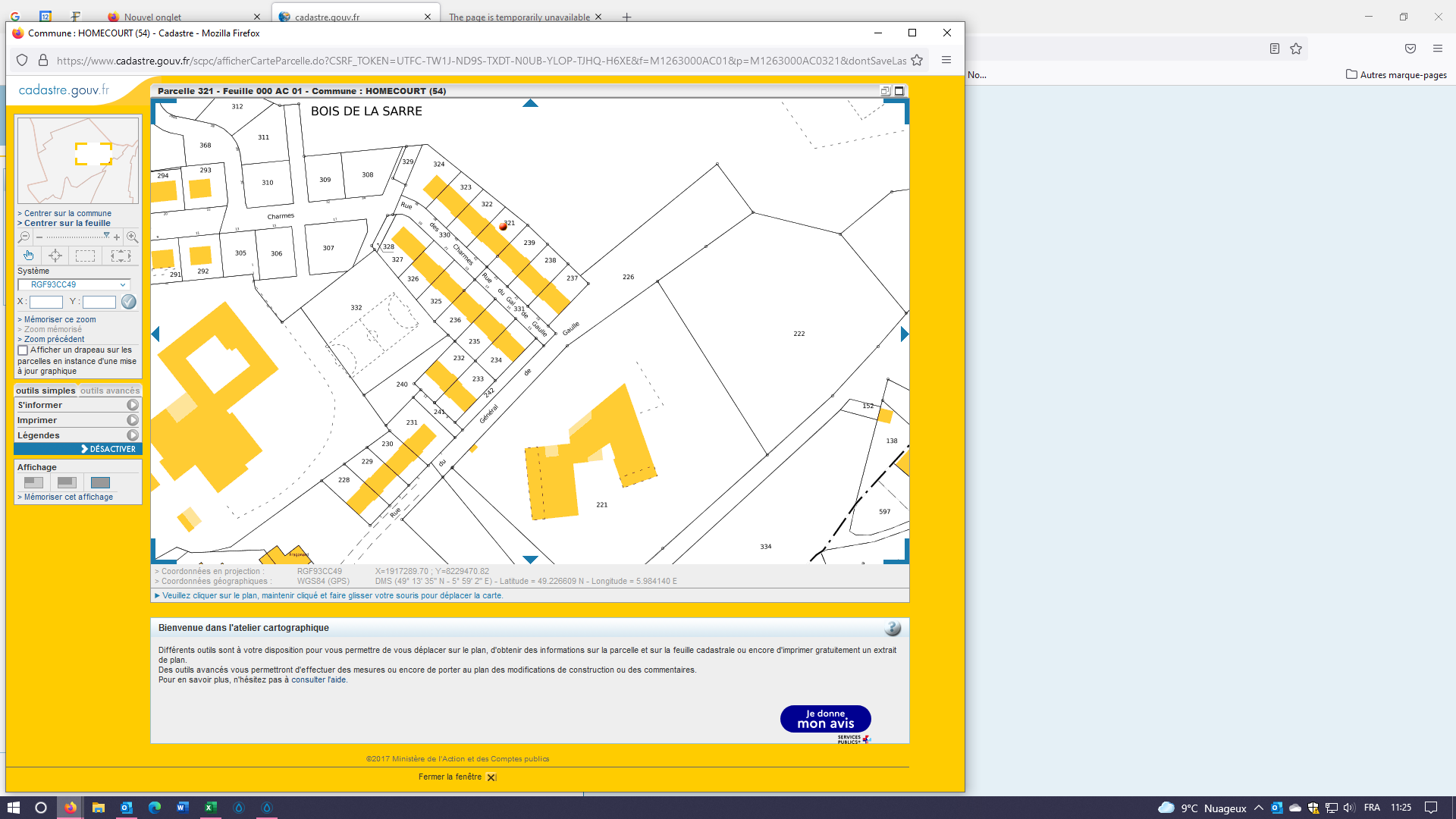Open the help question mark icon

tap(893, 628)
